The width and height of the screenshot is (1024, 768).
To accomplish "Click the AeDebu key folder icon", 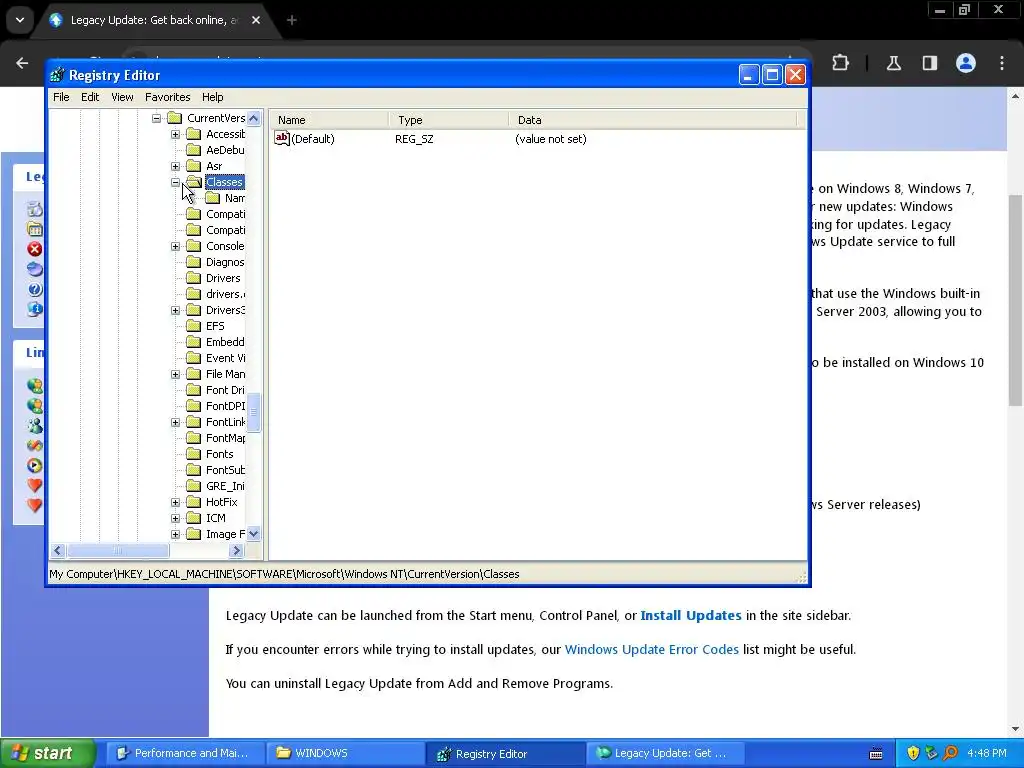I will coord(193,150).
